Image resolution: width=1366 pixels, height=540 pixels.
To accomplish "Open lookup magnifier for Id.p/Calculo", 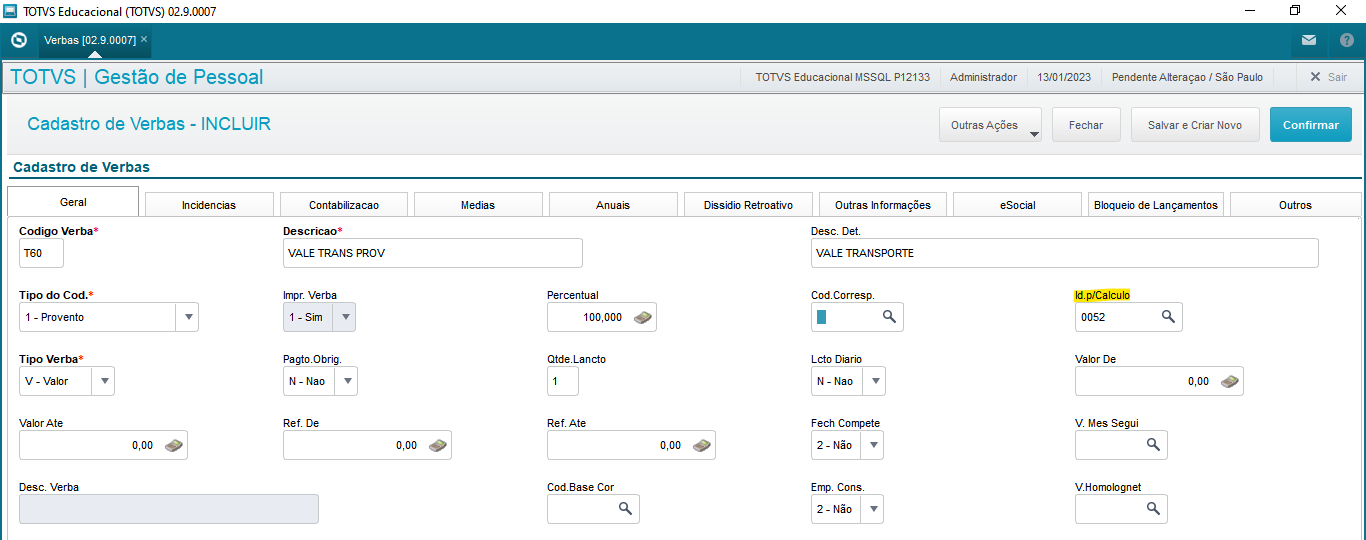I will [1168, 317].
